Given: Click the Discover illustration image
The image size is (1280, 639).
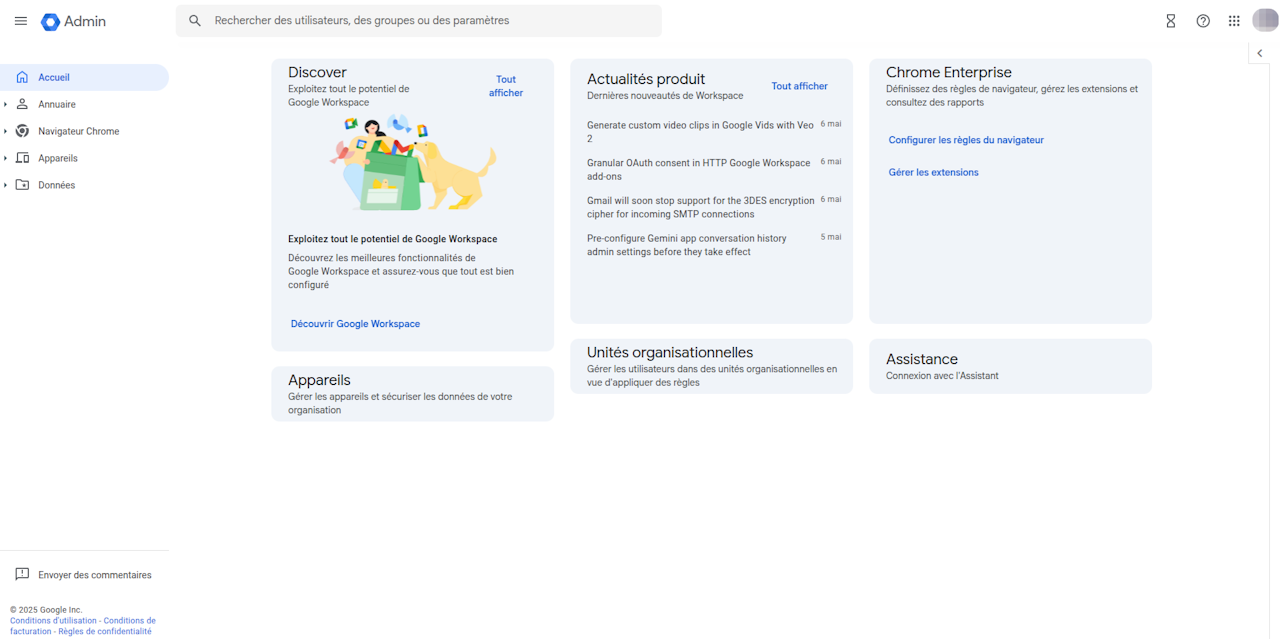Looking at the screenshot, I should (413, 162).
